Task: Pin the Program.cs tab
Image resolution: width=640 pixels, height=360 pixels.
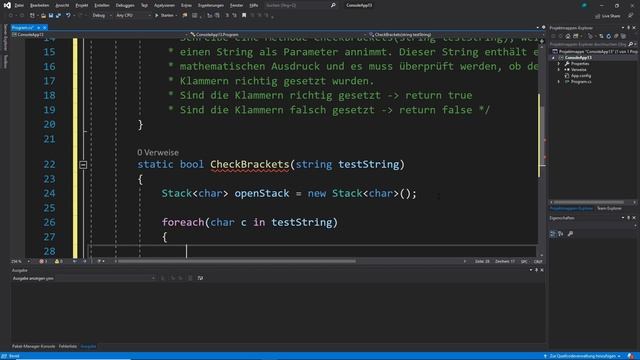Action: [x=38, y=28]
